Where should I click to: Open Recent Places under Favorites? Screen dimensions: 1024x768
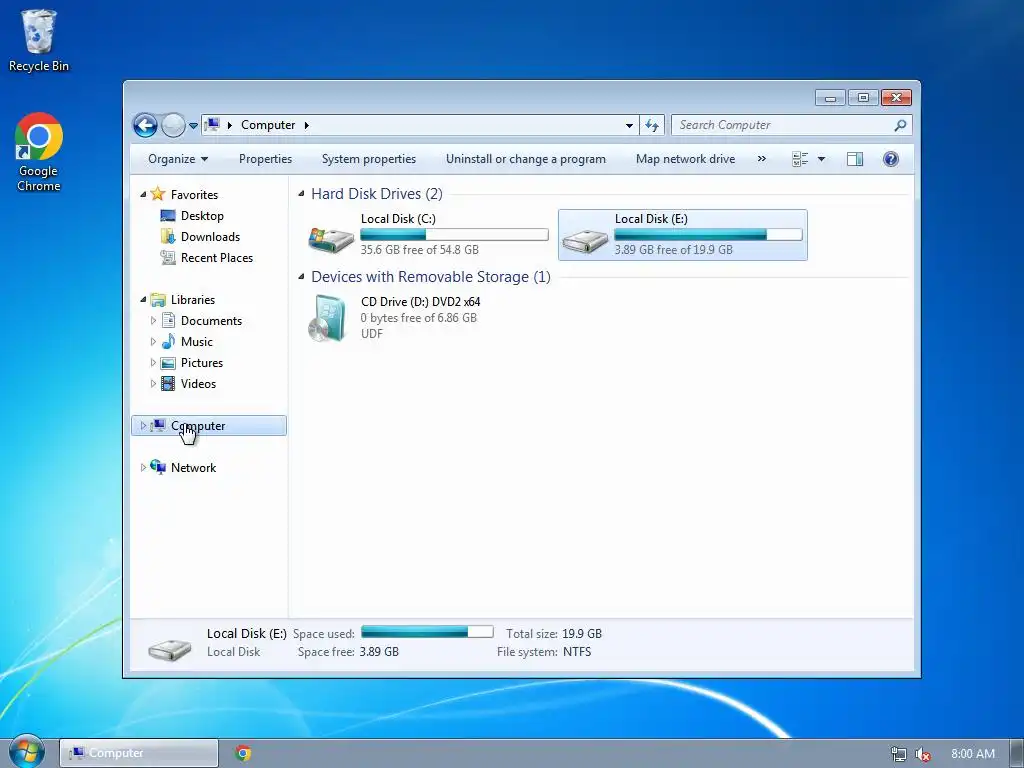tap(217, 257)
